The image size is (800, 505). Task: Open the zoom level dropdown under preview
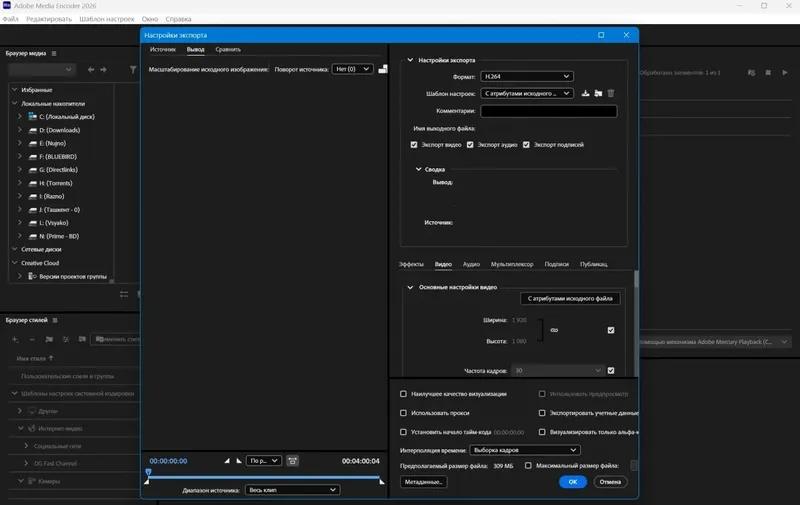click(264, 461)
